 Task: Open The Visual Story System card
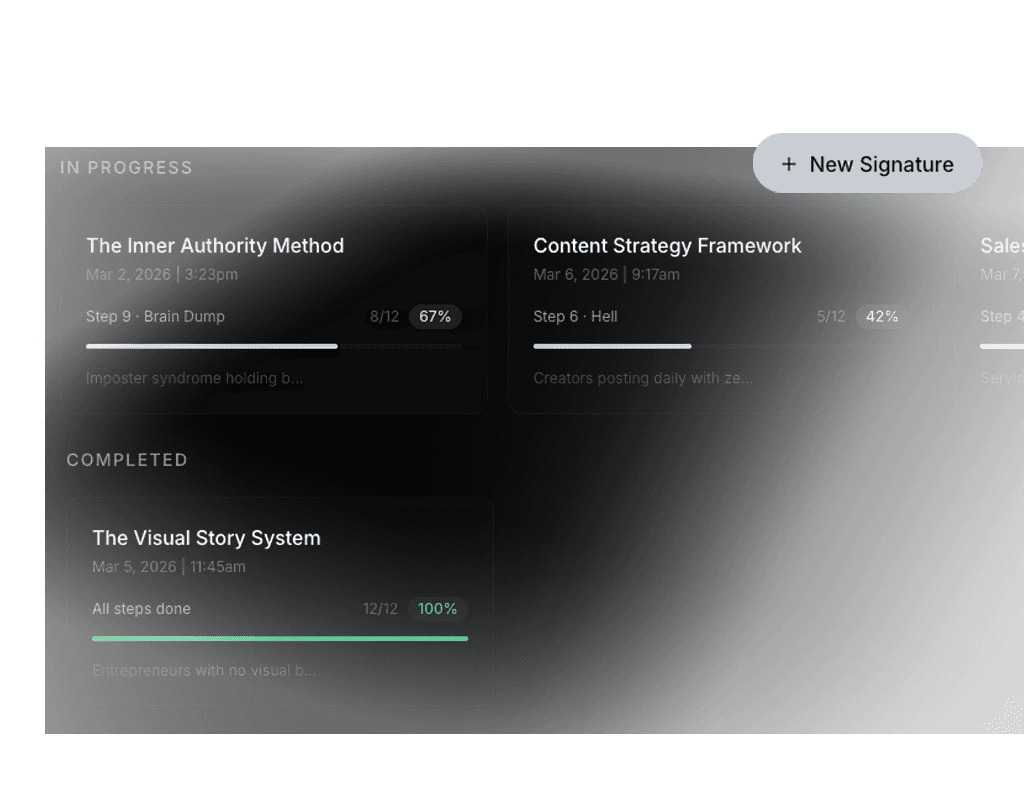[280, 602]
